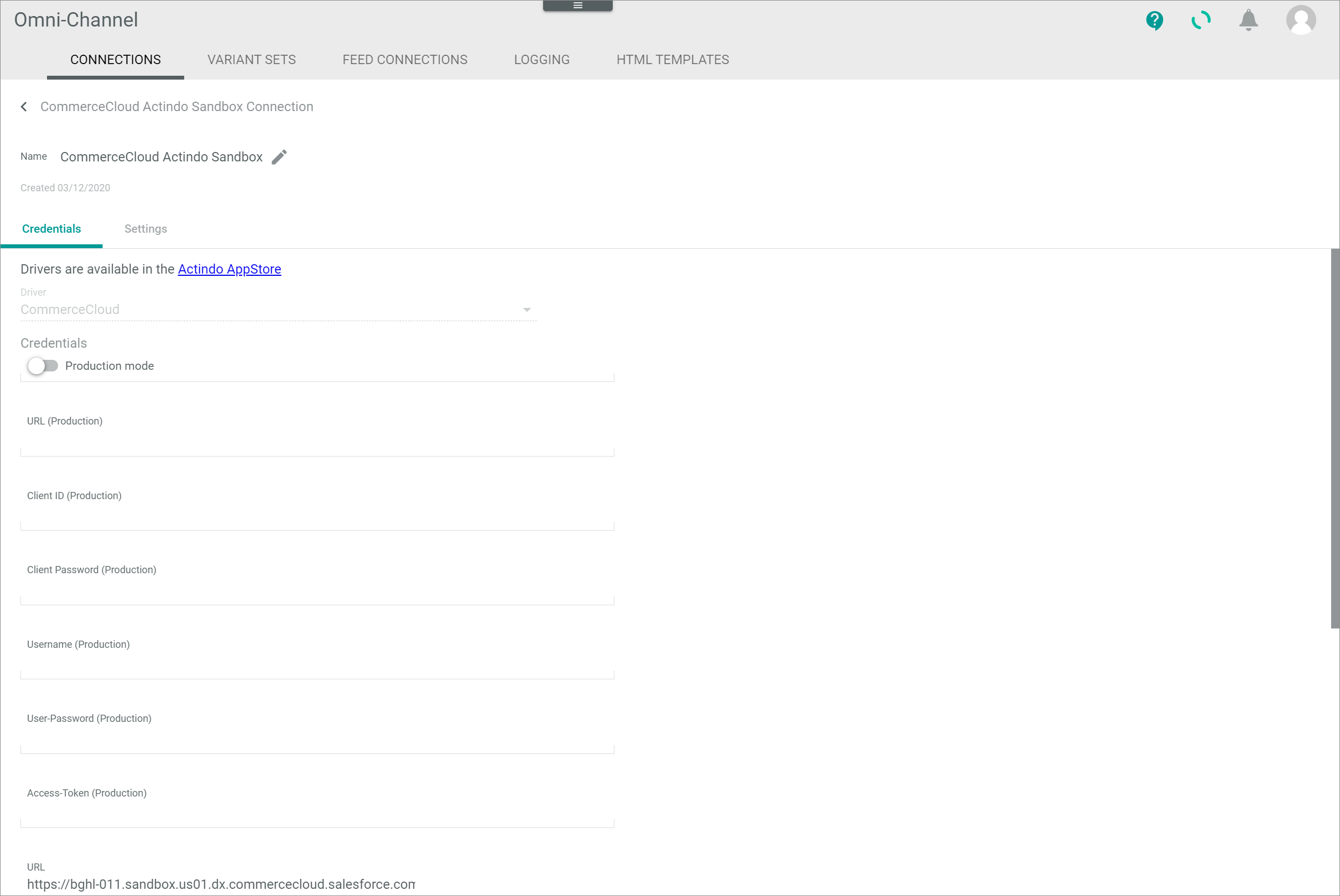The width and height of the screenshot is (1340, 896).
Task: Click the 'CommerceCloud Actindo Sandbox' name value
Action: [x=161, y=157]
